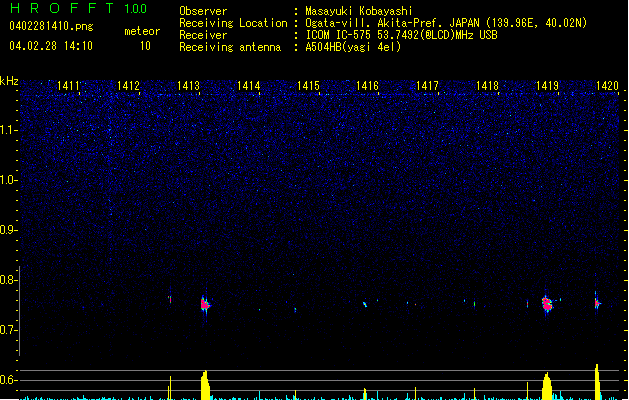Click the 0.8 frequency axis label
Image resolution: width=629 pixels, height=400 pixels.
point(8,280)
